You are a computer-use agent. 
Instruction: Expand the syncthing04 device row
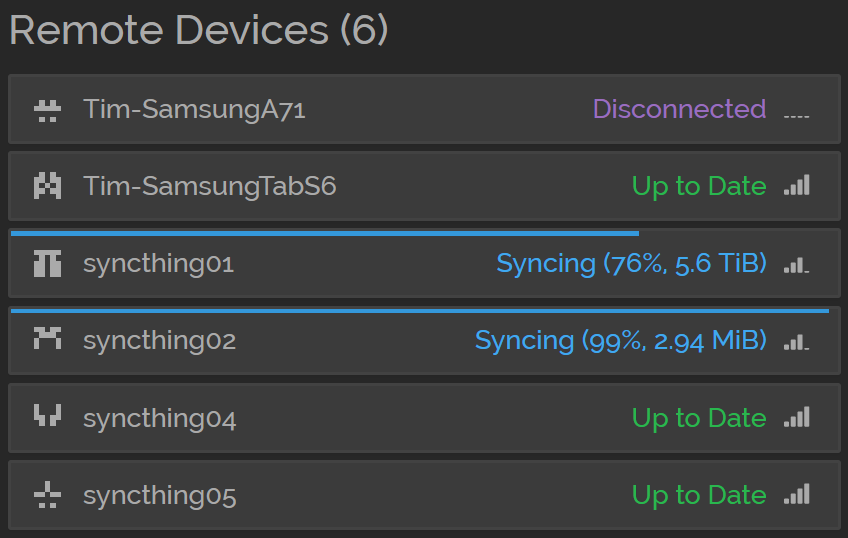coord(424,418)
